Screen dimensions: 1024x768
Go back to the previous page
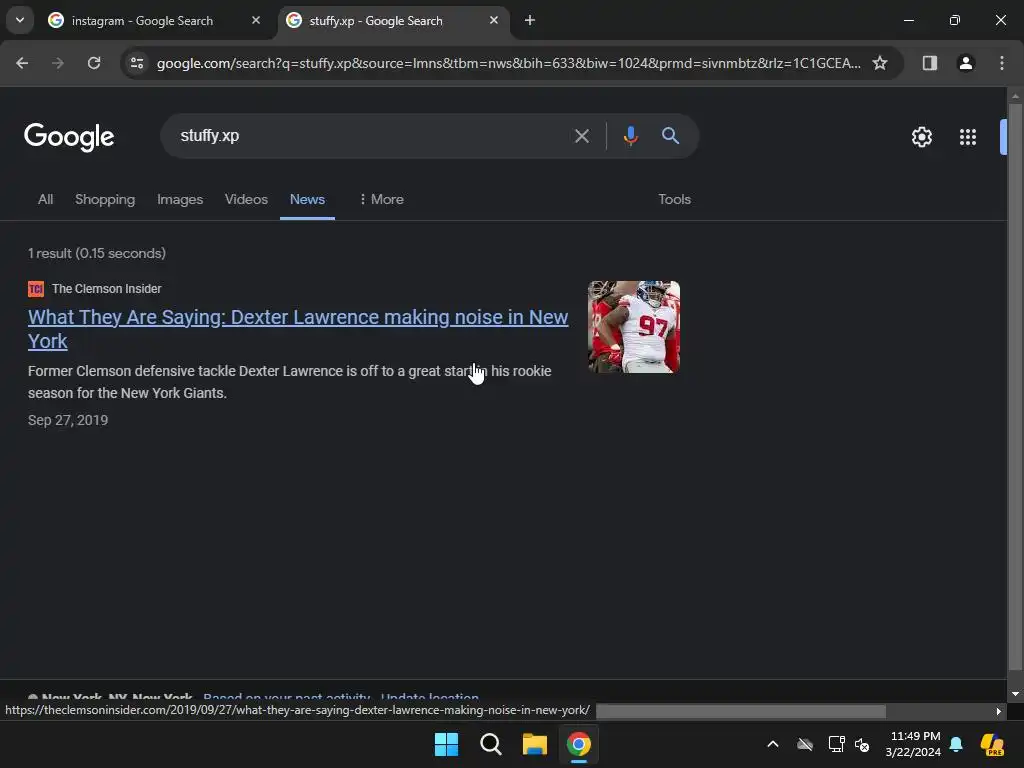[x=22, y=63]
